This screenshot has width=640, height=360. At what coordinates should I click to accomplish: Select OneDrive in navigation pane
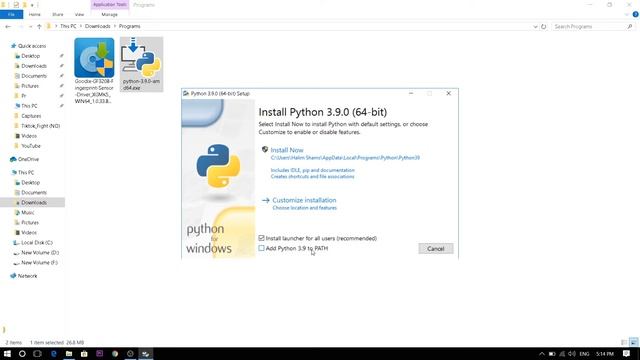[x=28, y=159]
